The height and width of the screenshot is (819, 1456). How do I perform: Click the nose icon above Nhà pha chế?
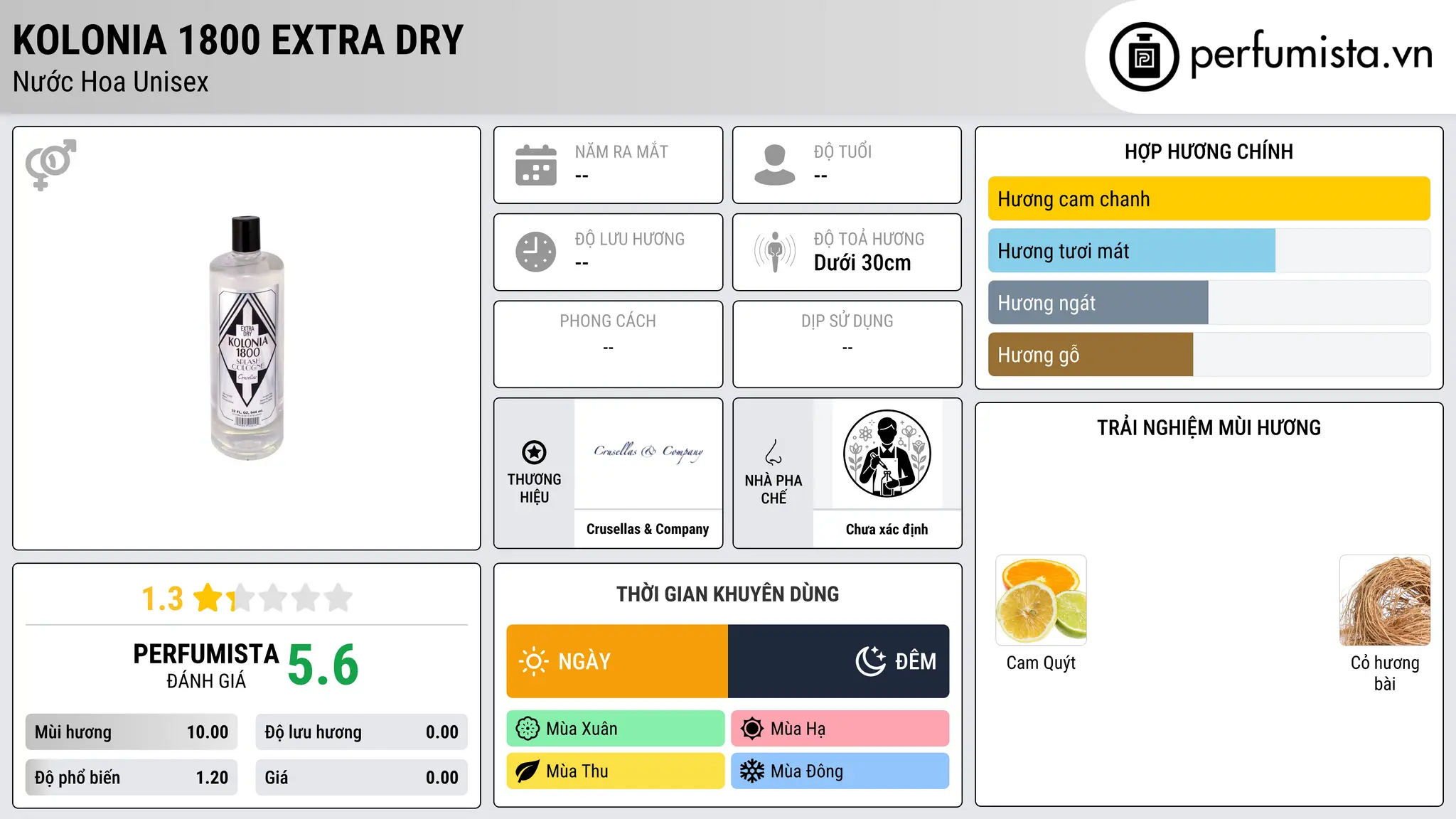coord(773,452)
